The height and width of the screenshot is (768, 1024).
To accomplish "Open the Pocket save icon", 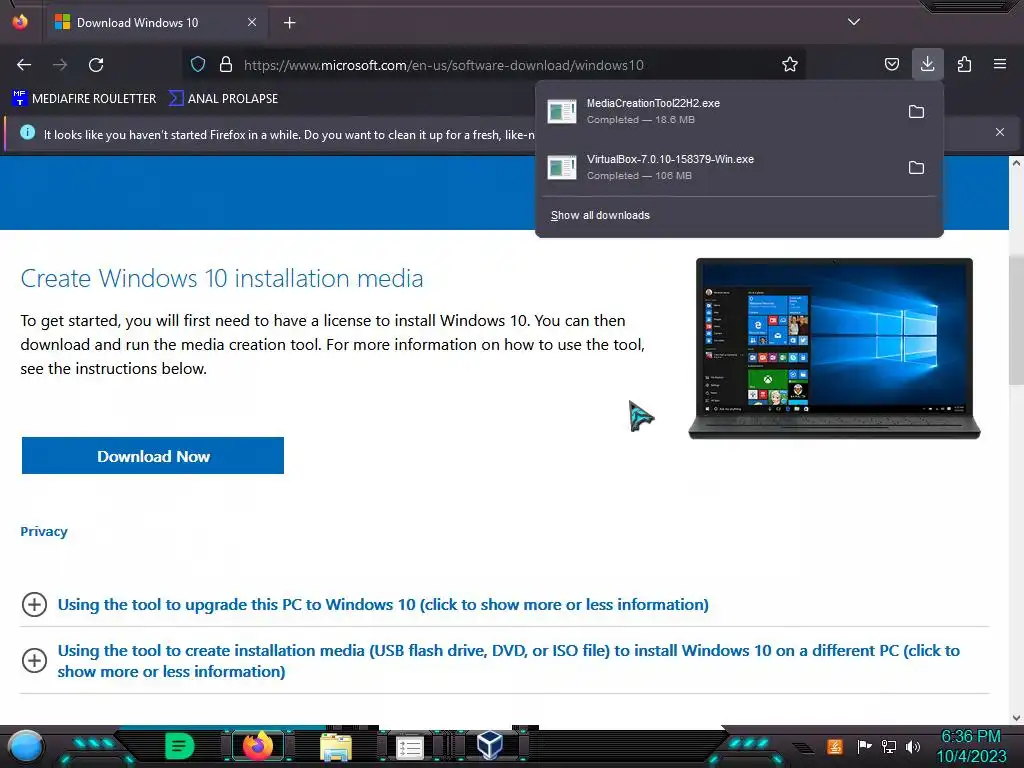I will click(891, 65).
